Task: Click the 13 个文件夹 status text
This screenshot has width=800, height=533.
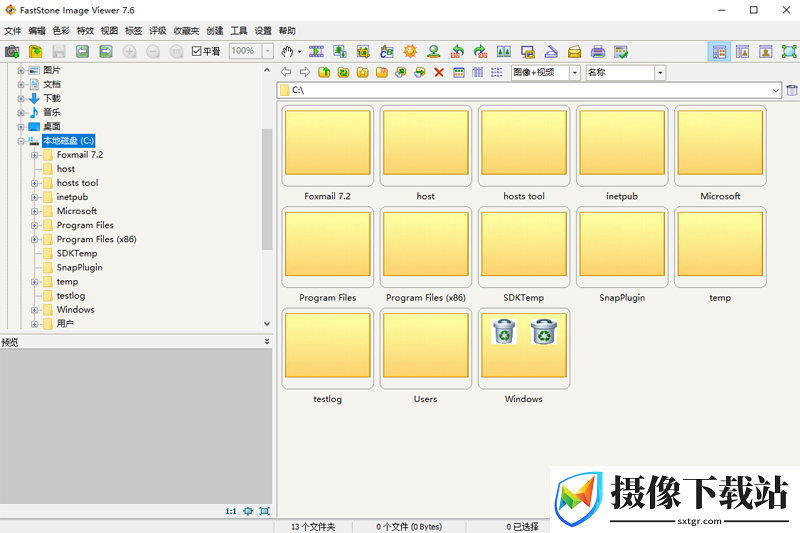Action: point(313,526)
